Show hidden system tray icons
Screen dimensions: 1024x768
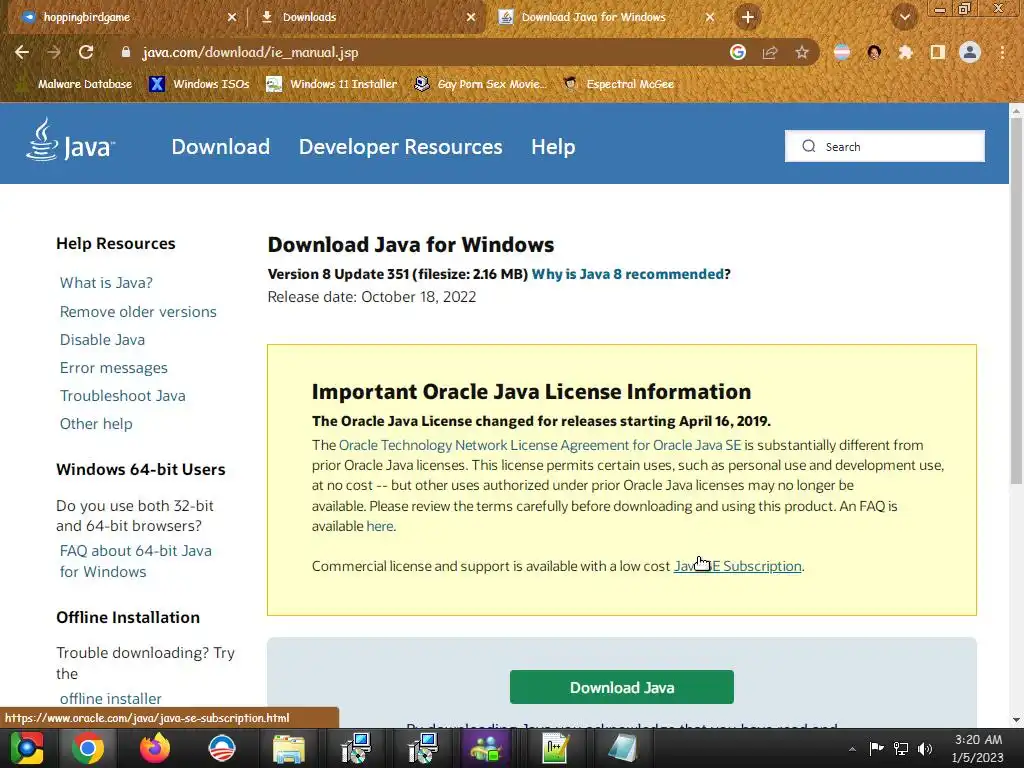click(852, 749)
